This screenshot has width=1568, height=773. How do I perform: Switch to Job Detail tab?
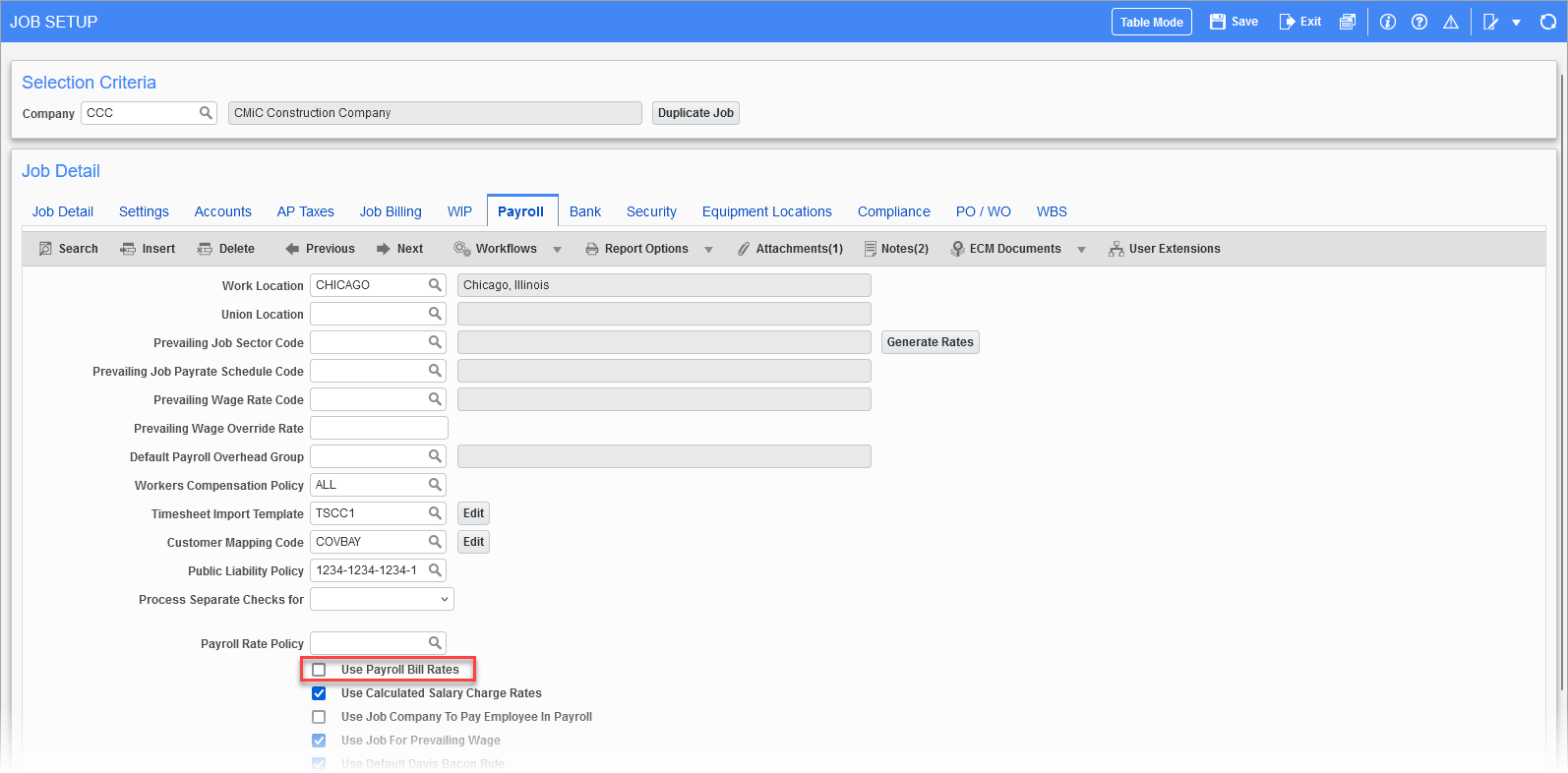click(x=63, y=211)
